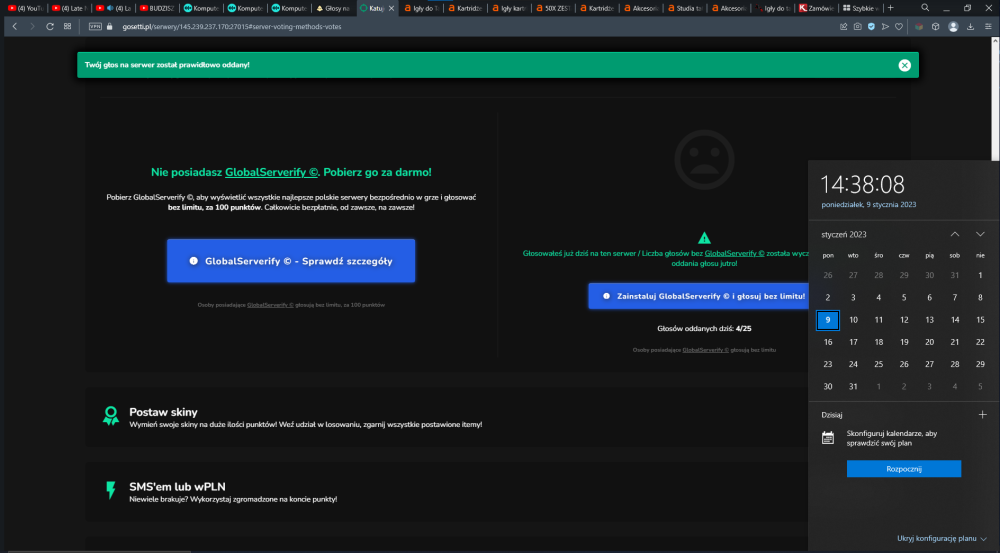Switch to the '(4) YouTu' tab
Image resolution: width=1000 pixels, height=553 pixels.
pos(26,8)
